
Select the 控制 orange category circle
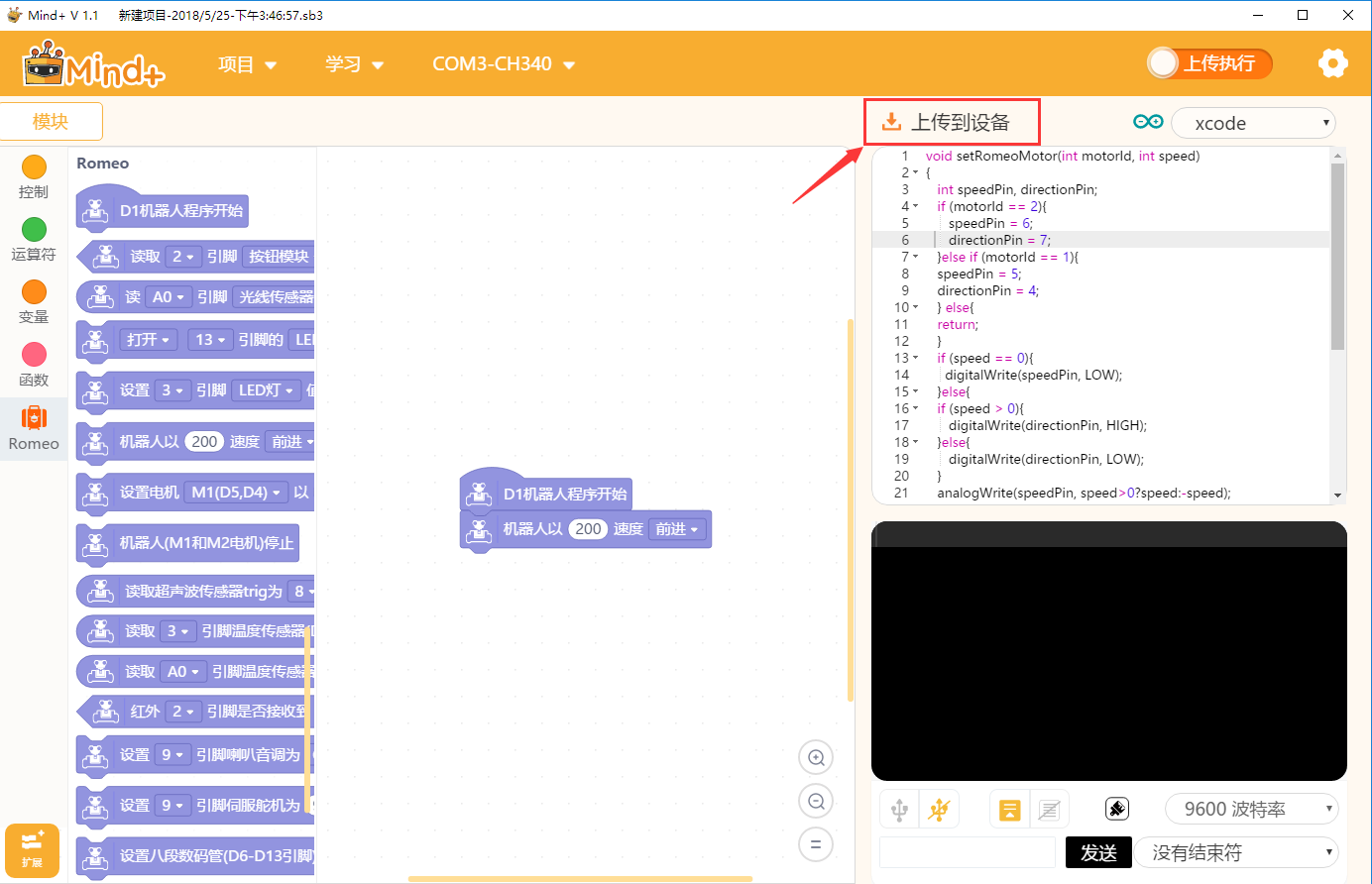[34, 167]
